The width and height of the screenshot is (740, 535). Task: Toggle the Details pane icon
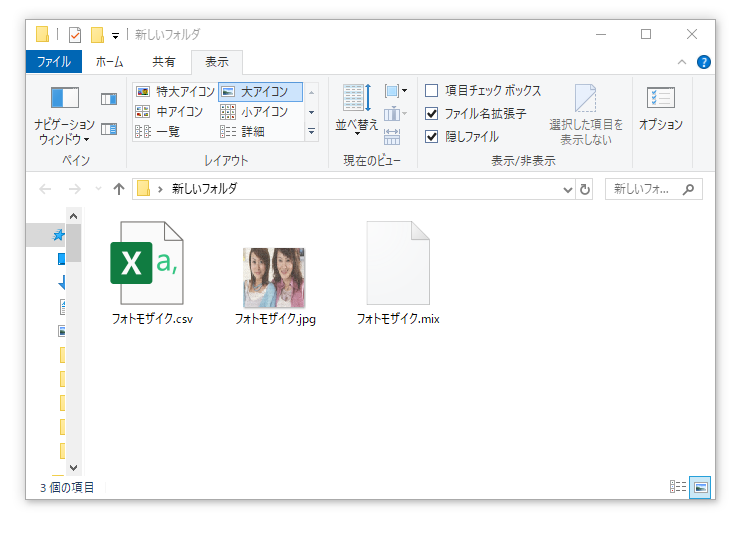(x=109, y=129)
